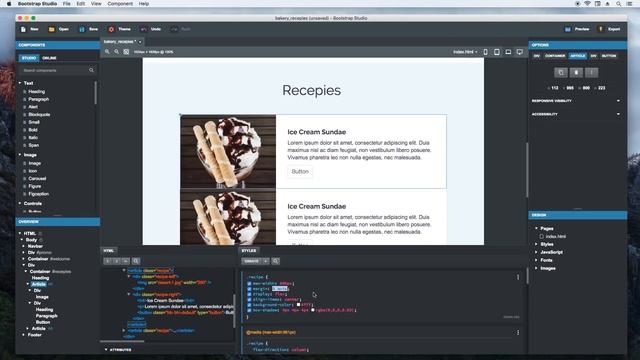Toggle the box-shadow property checkbox

(249, 310)
